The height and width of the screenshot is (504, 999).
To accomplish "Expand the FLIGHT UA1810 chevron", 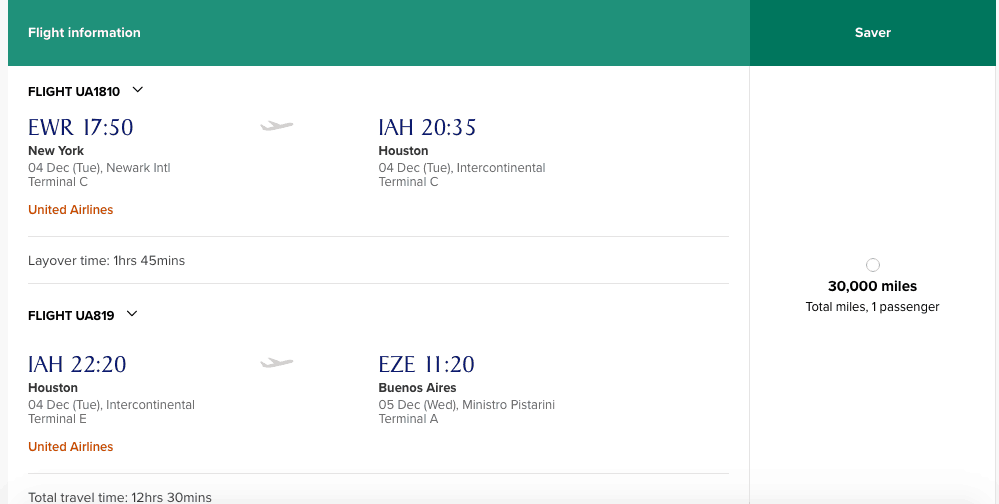I will click(138, 90).
